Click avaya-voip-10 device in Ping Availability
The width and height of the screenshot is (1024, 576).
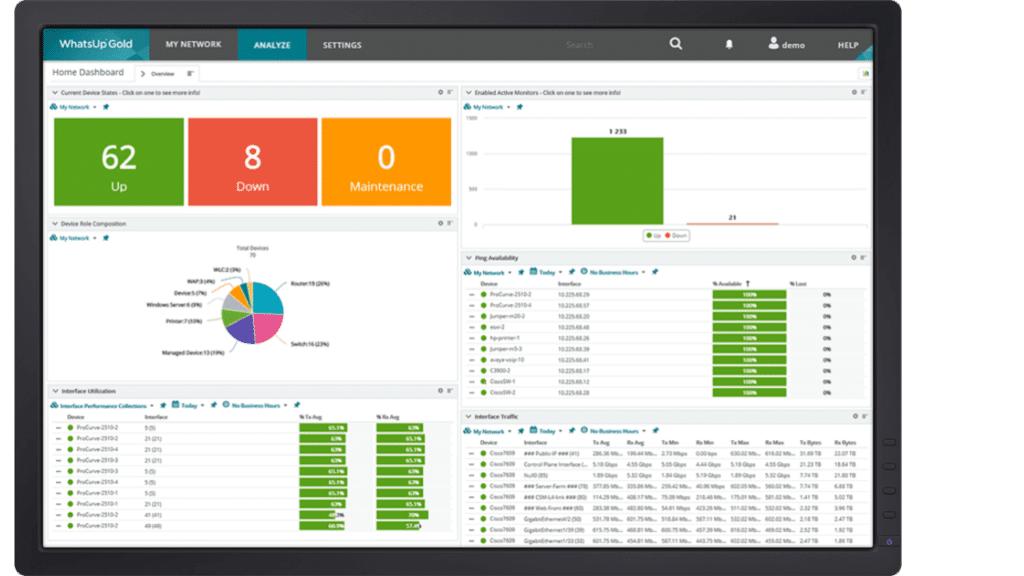507,360
